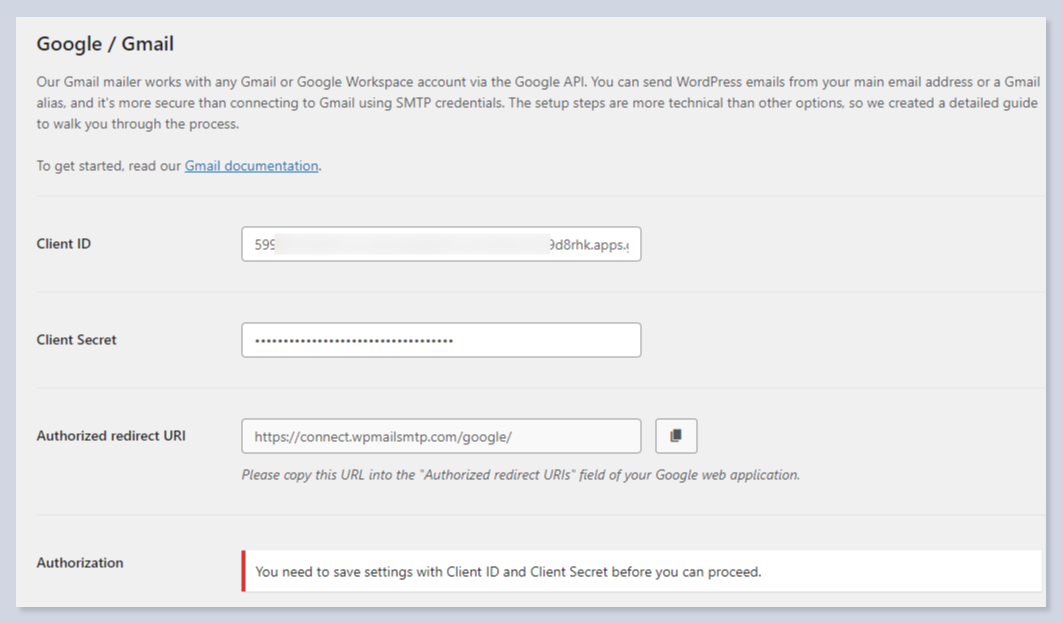
Task: Click the 'Authorized redirect URI' label
Action: pyautogui.click(x=111, y=436)
